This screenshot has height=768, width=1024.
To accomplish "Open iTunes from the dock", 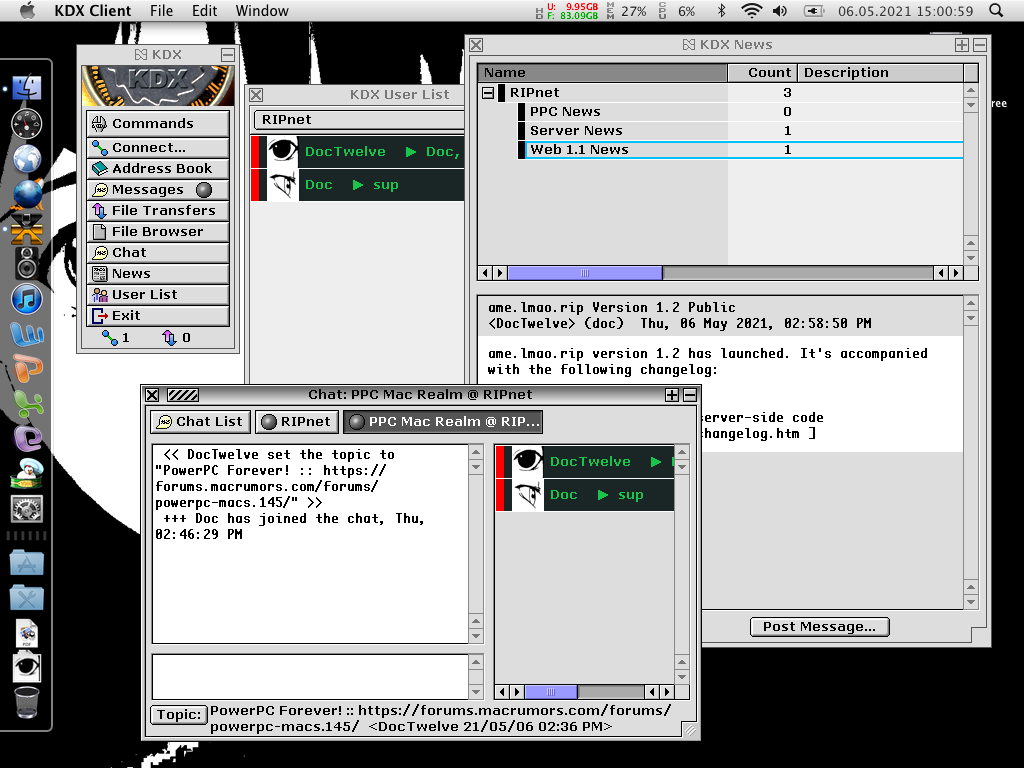I will [x=27, y=299].
